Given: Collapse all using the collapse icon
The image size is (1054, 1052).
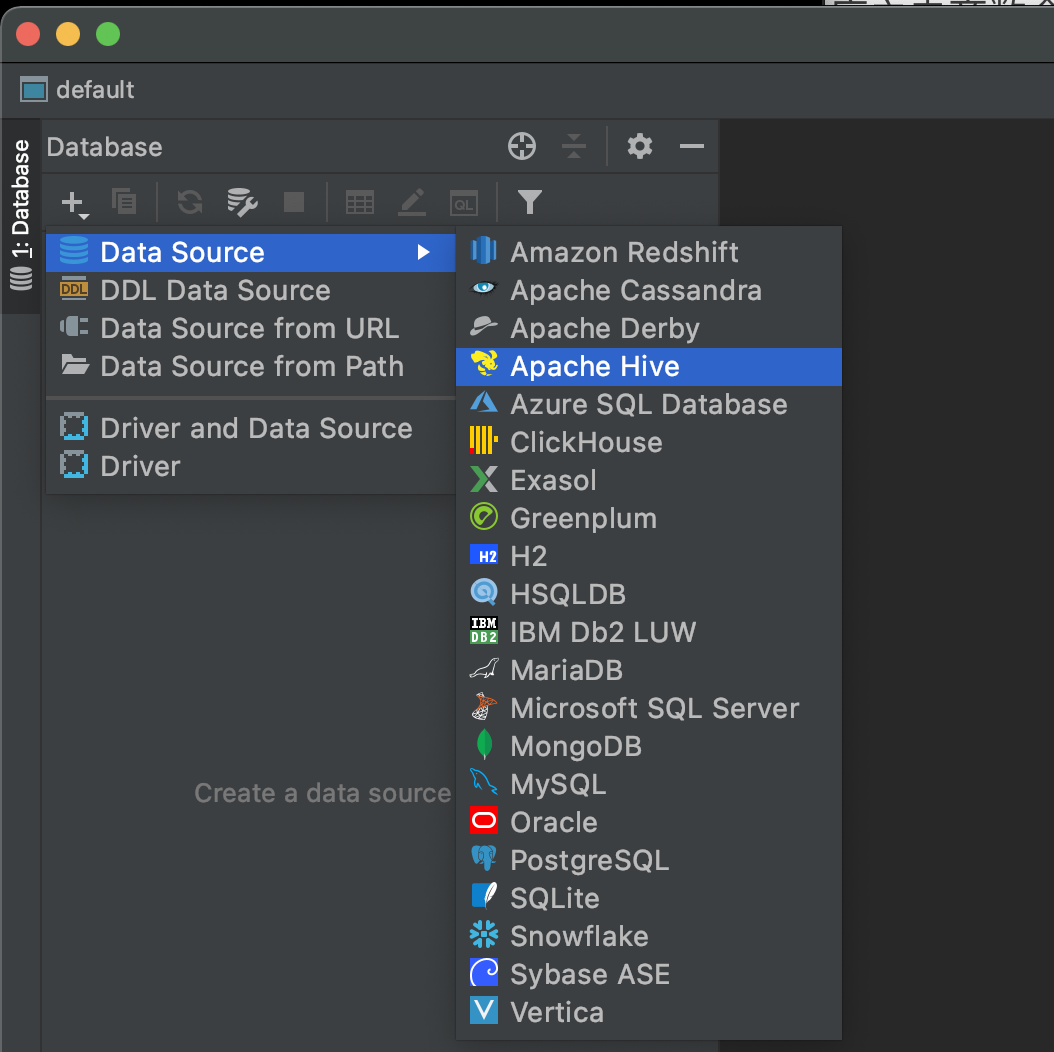Looking at the screenshot, I should (573, 146).
